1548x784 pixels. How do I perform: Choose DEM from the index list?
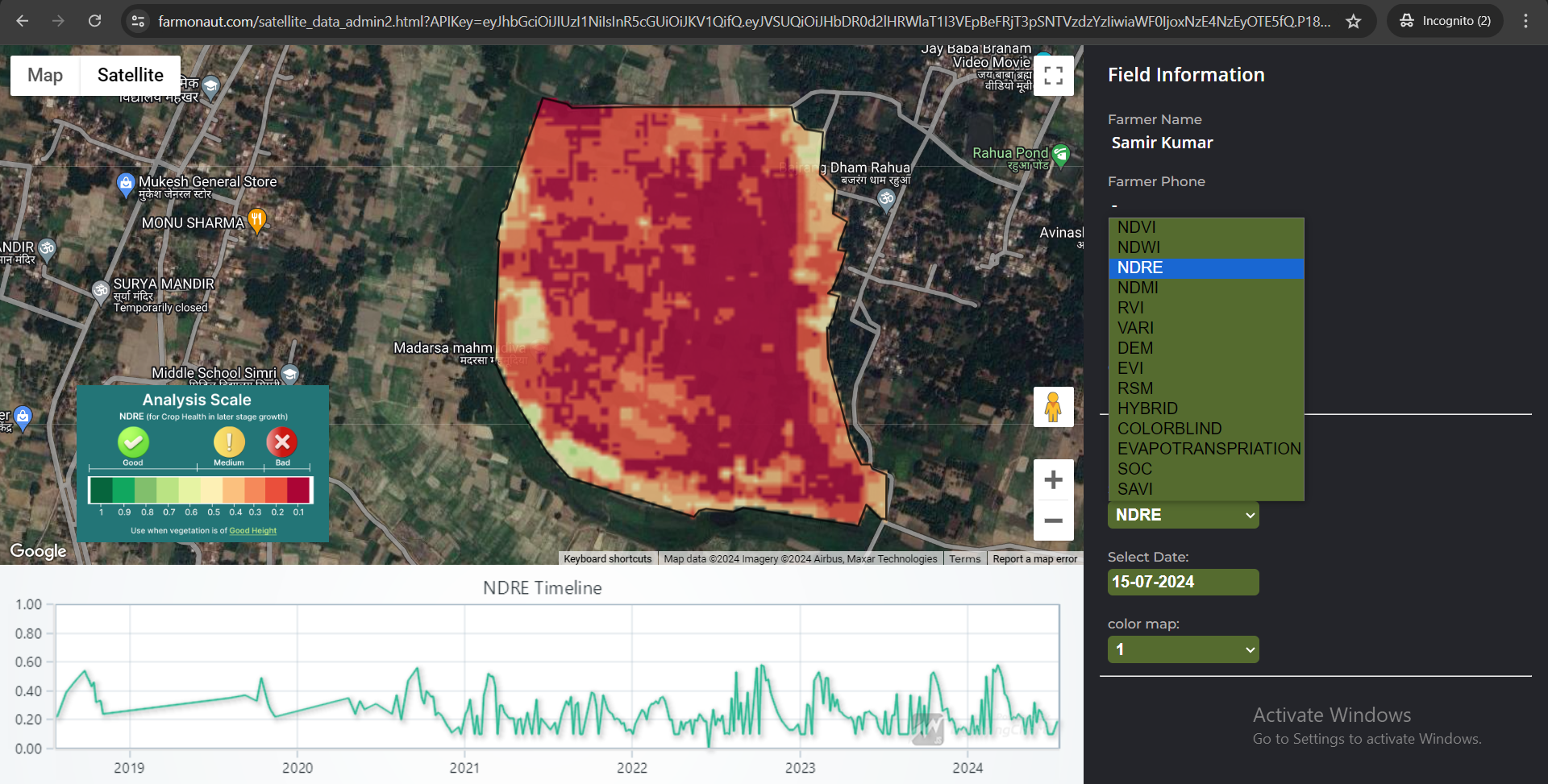(x=1206, y=348)
